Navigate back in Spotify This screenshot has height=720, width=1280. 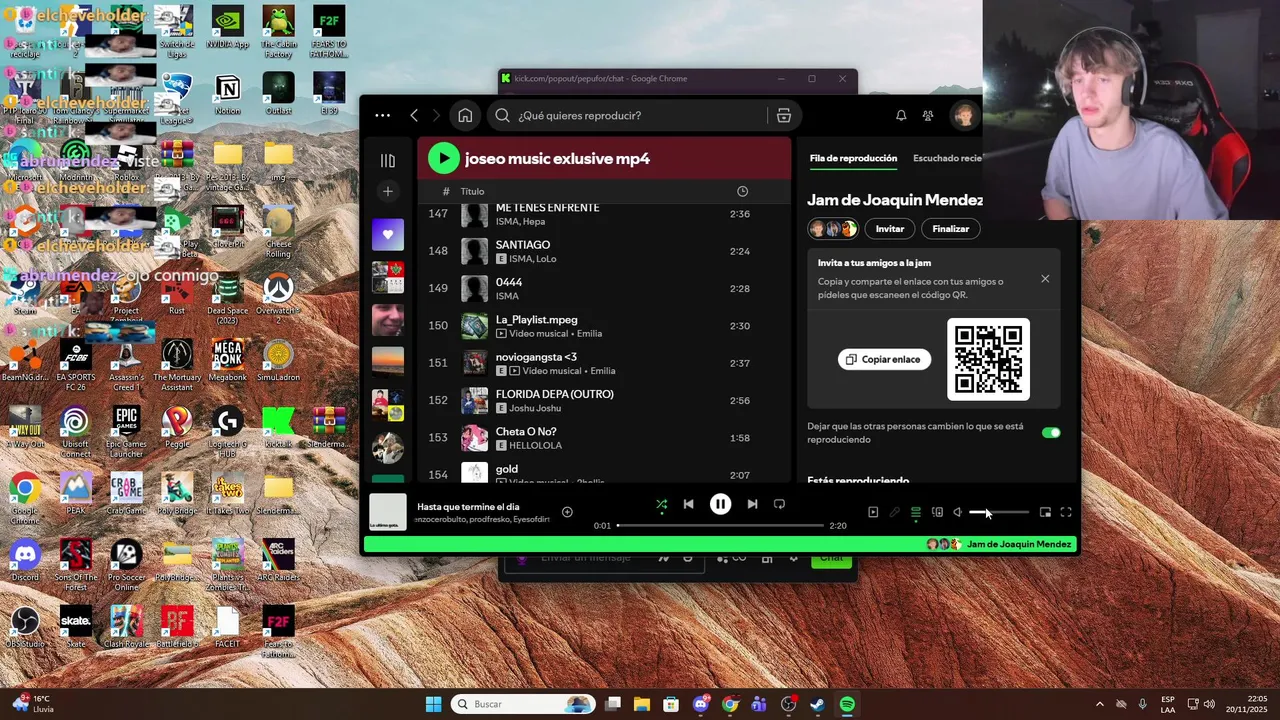pyautogui.click(x=414, y=115)
